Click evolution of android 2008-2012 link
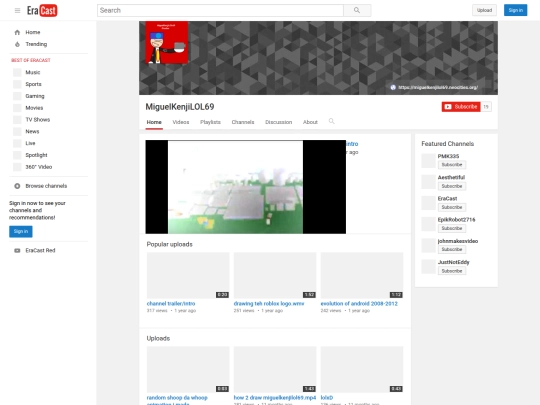The image size is (540, 405). click(359, 303)
